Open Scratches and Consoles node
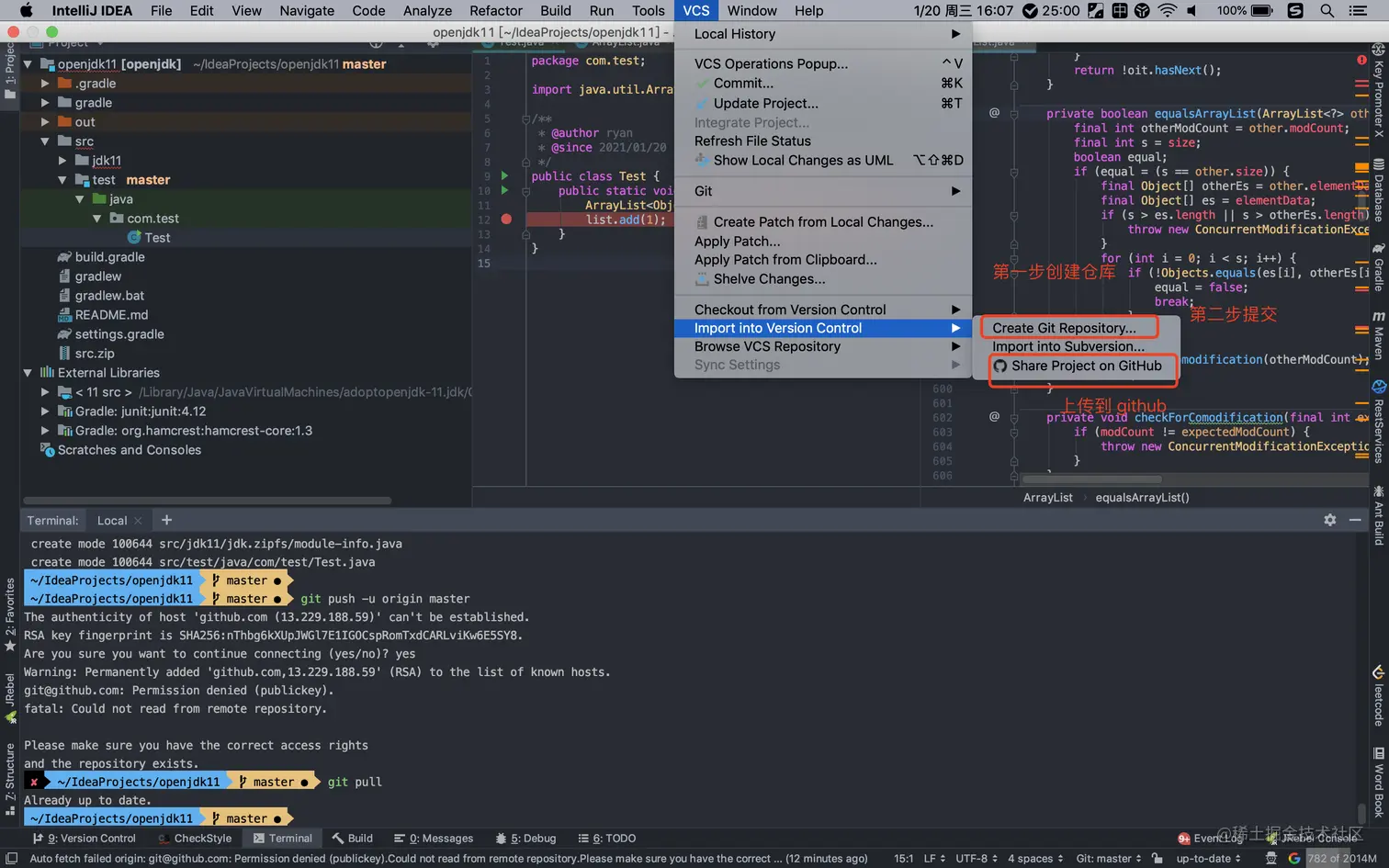 (x=129, y=450)
